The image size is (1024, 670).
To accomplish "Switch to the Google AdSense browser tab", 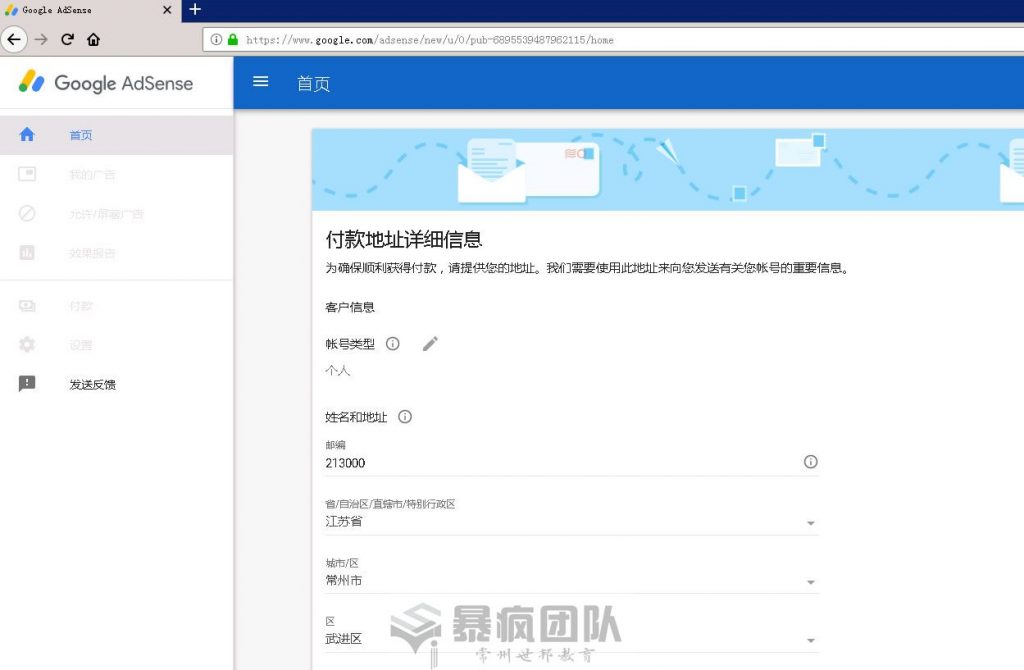I will pyautogui.click(x=90, y=10).
